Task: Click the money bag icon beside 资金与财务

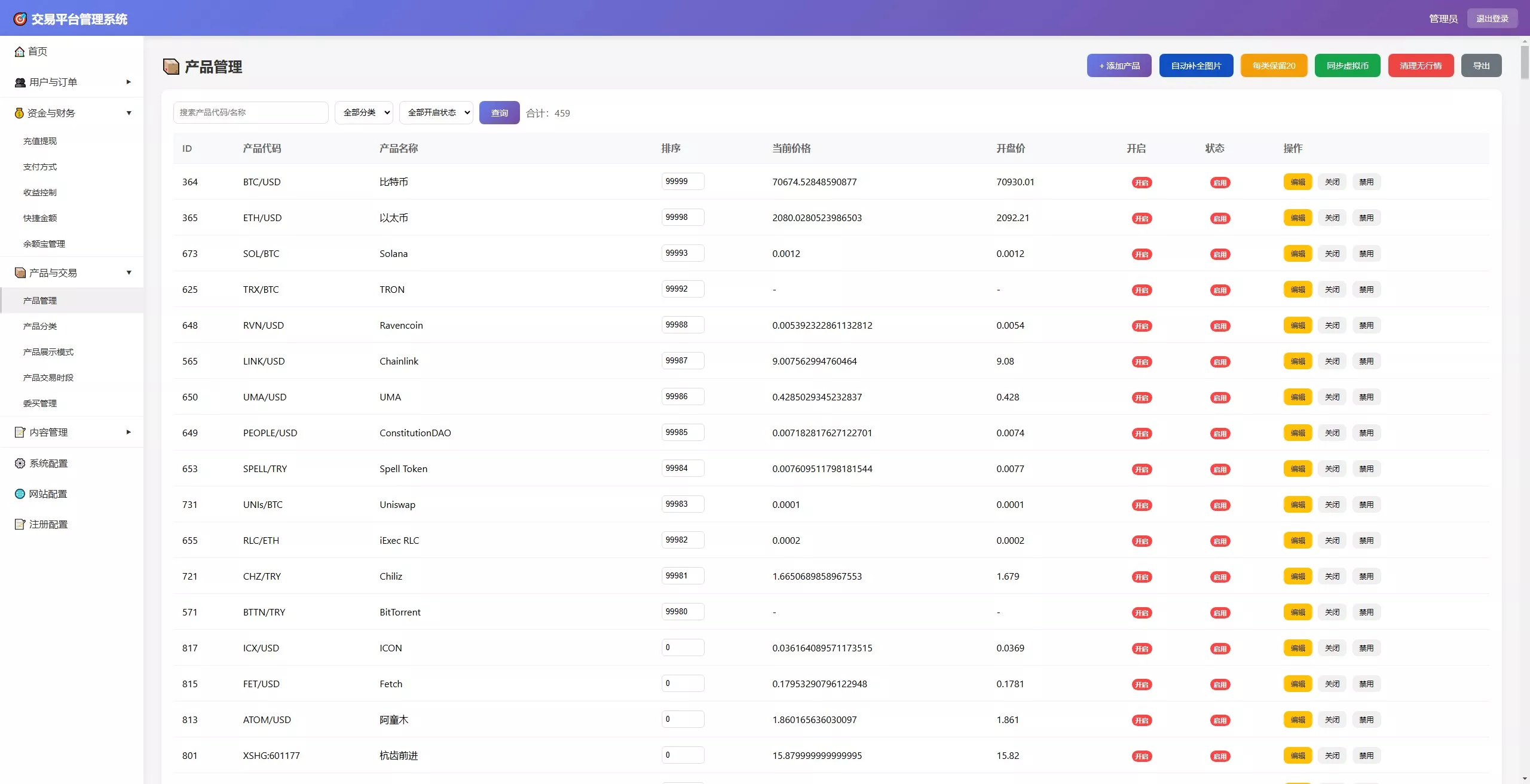Action: click(20, 113)
